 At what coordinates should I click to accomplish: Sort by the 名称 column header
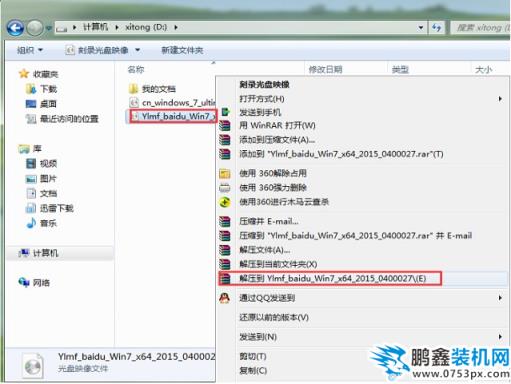point(136,69)
